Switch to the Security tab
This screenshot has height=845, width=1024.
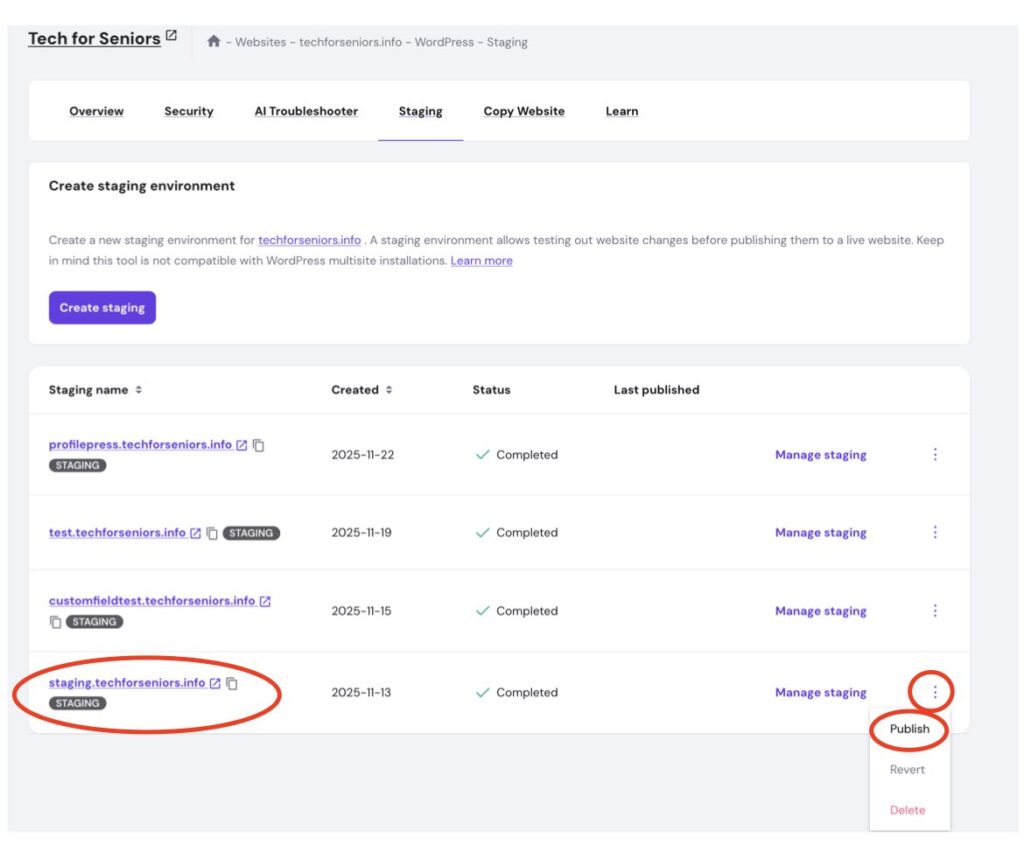189,111
